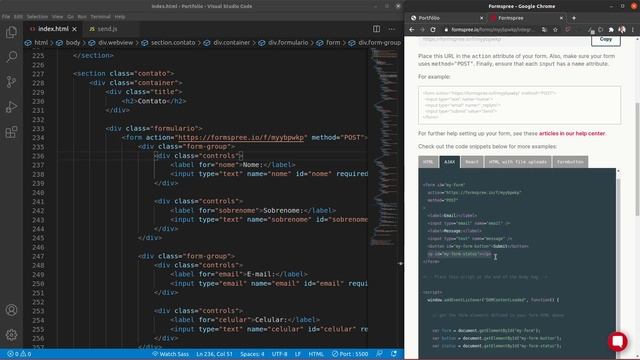Click the code minimap in VS Code
The image size is (640, 360).
point(385,147)
